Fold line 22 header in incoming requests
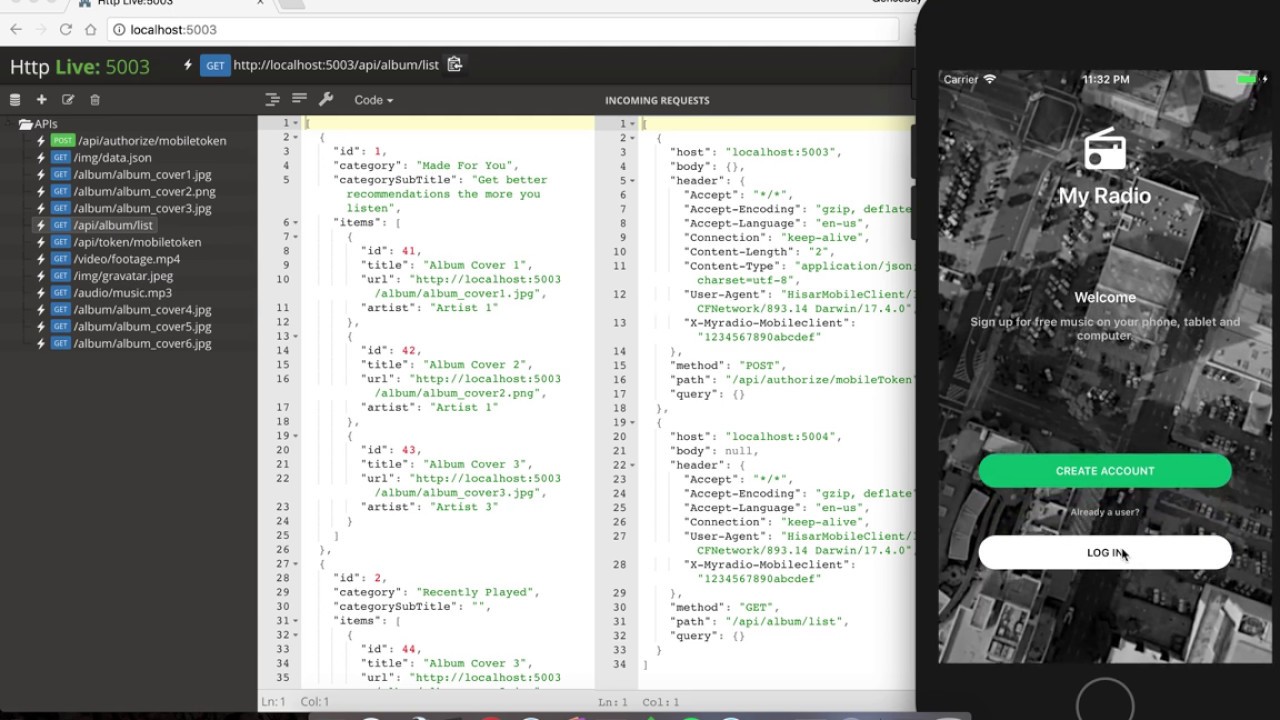1280x720 pixels. click(633, 465)
